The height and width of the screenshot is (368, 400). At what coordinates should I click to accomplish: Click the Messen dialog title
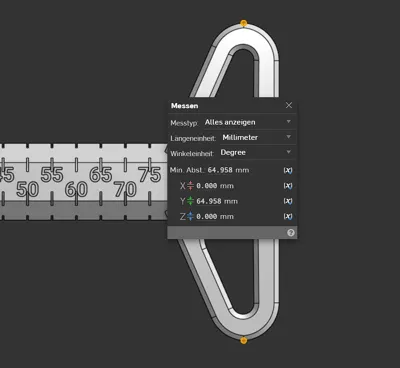tap(184, 106)
